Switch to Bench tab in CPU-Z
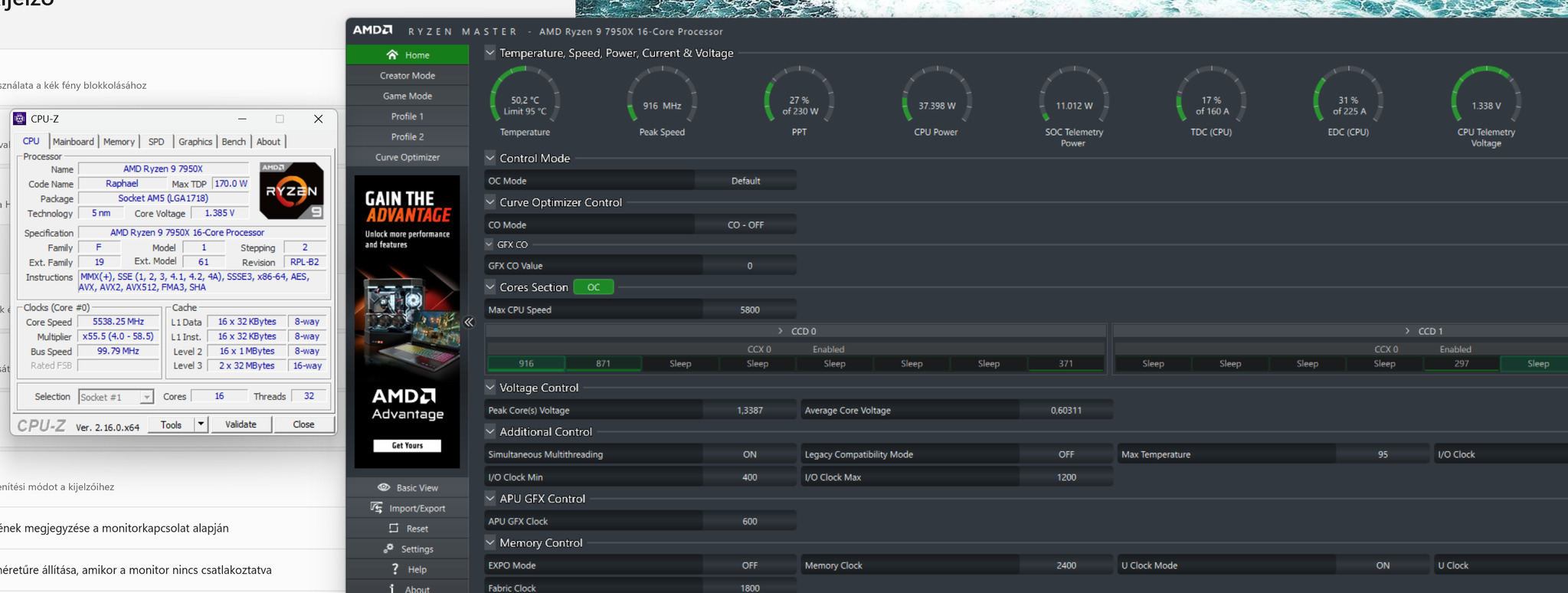1568x593 pixels. 234,142
